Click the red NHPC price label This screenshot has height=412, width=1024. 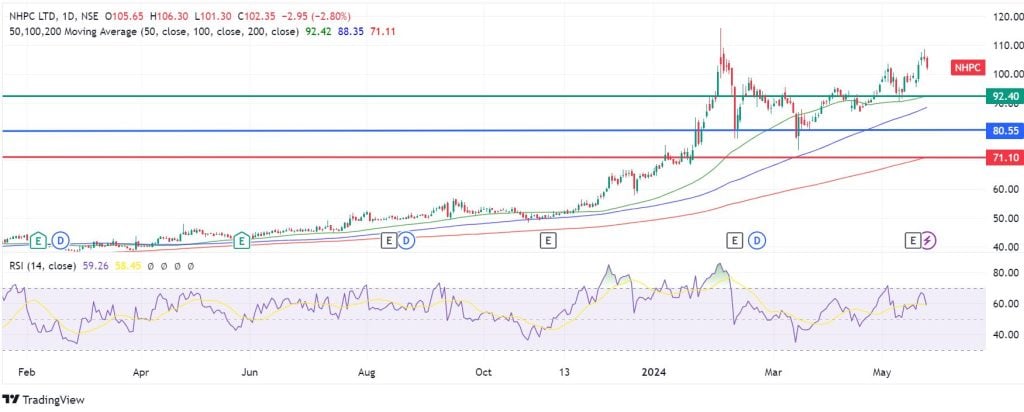968,67
